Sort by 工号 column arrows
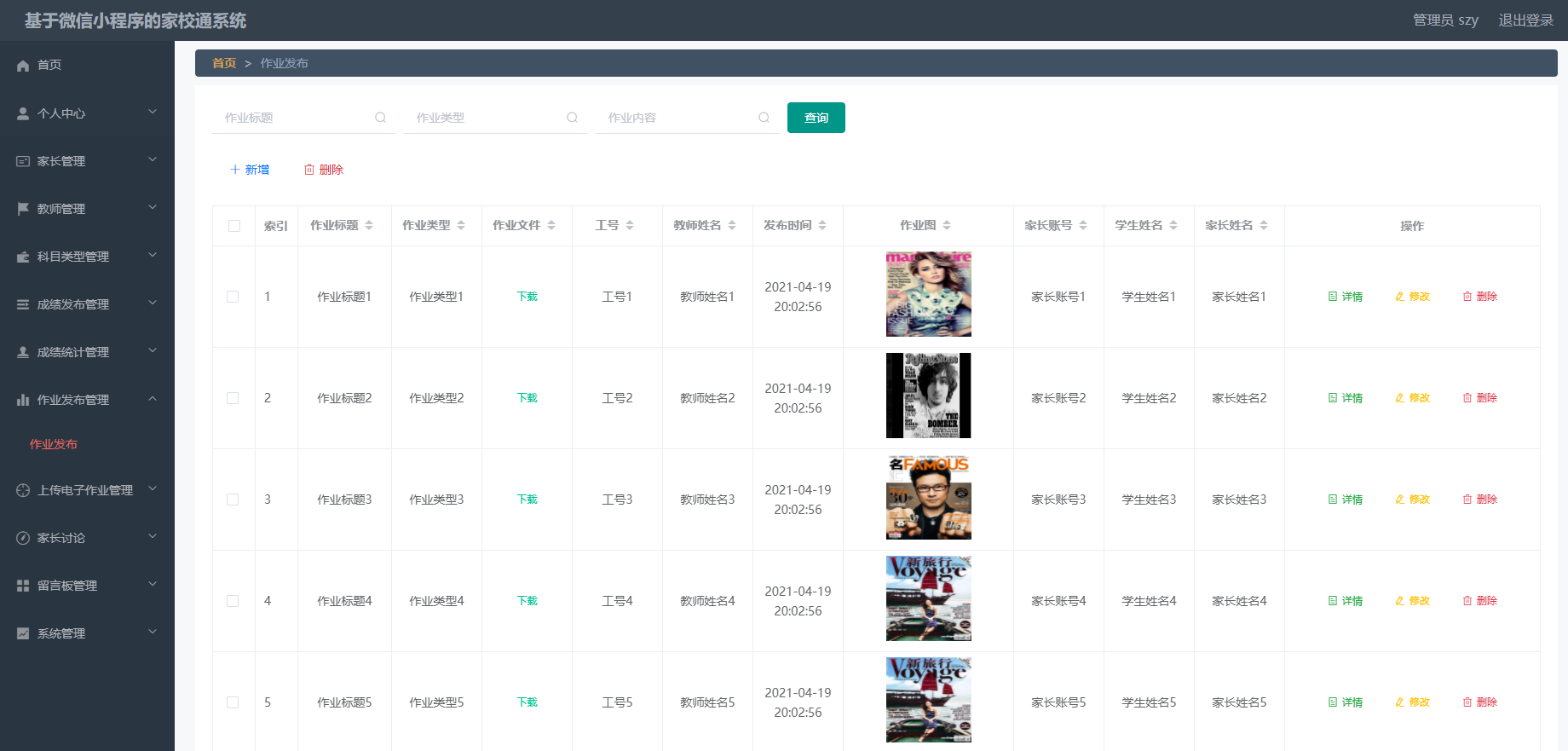1568x751 pixels. tap(630, 225)
